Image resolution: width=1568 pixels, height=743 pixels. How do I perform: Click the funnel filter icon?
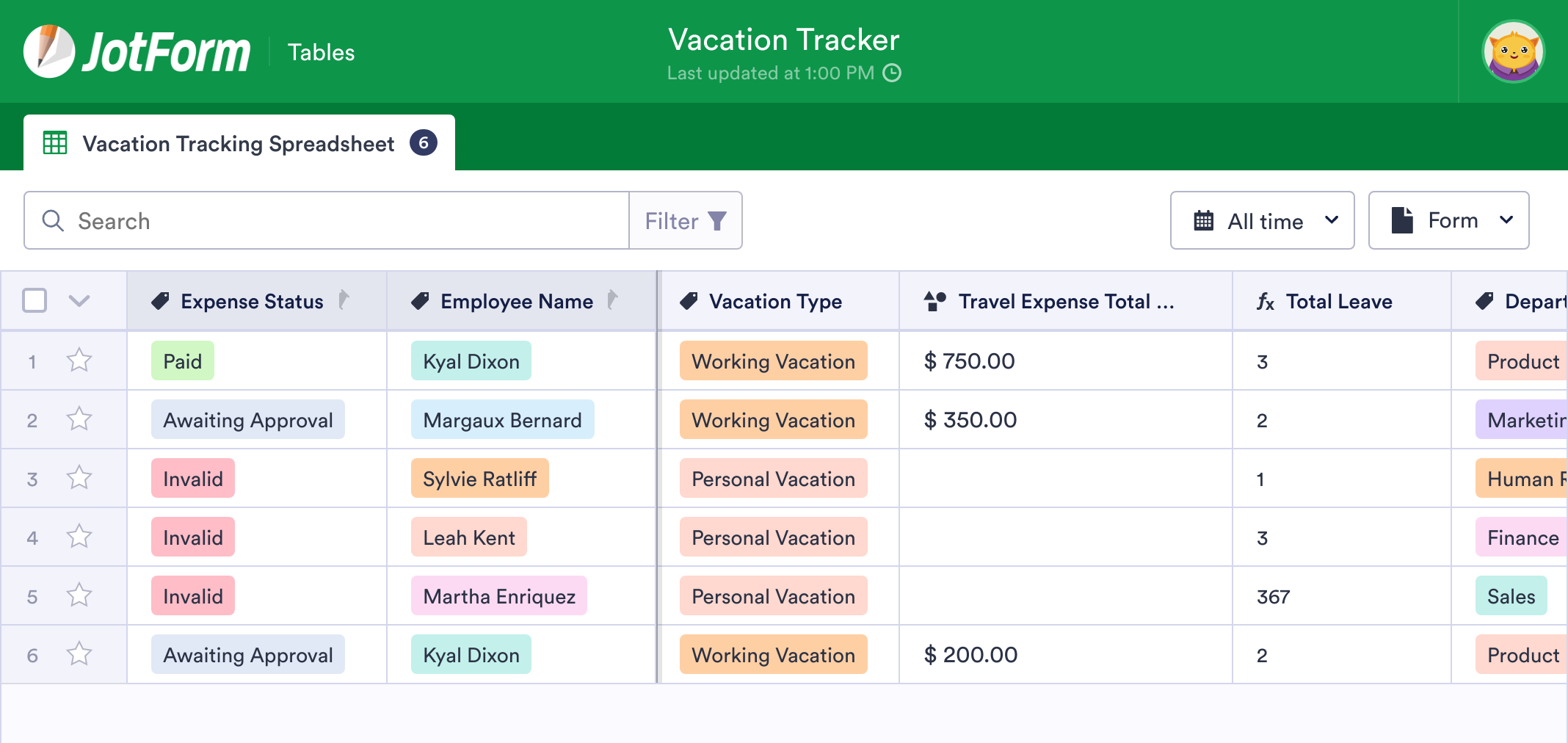(717, 221)
